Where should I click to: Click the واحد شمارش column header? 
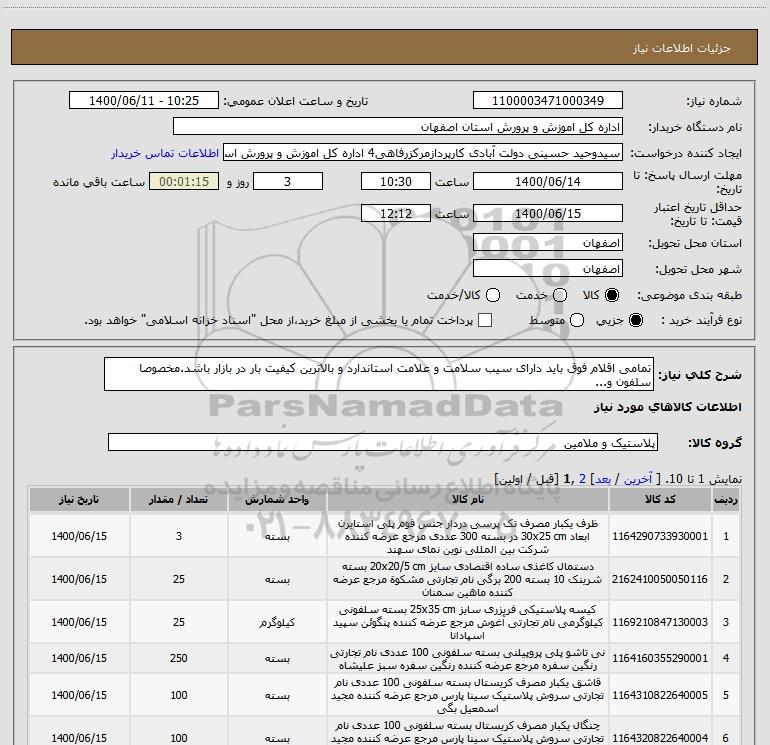pos(277,499)
